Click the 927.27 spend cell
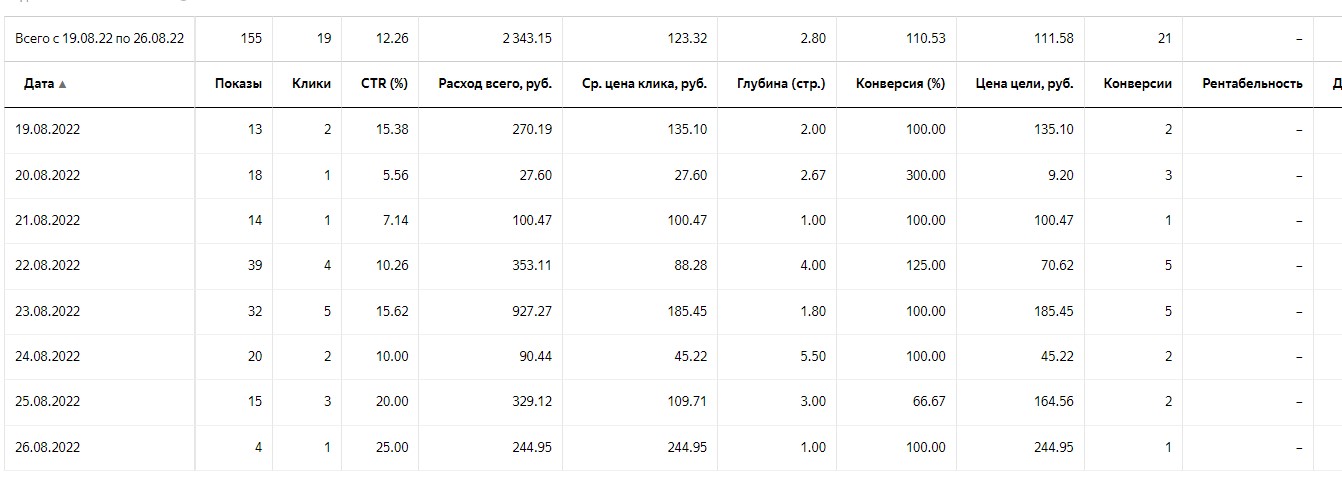The image size is (1342, 490). click(x=530, y=311)
